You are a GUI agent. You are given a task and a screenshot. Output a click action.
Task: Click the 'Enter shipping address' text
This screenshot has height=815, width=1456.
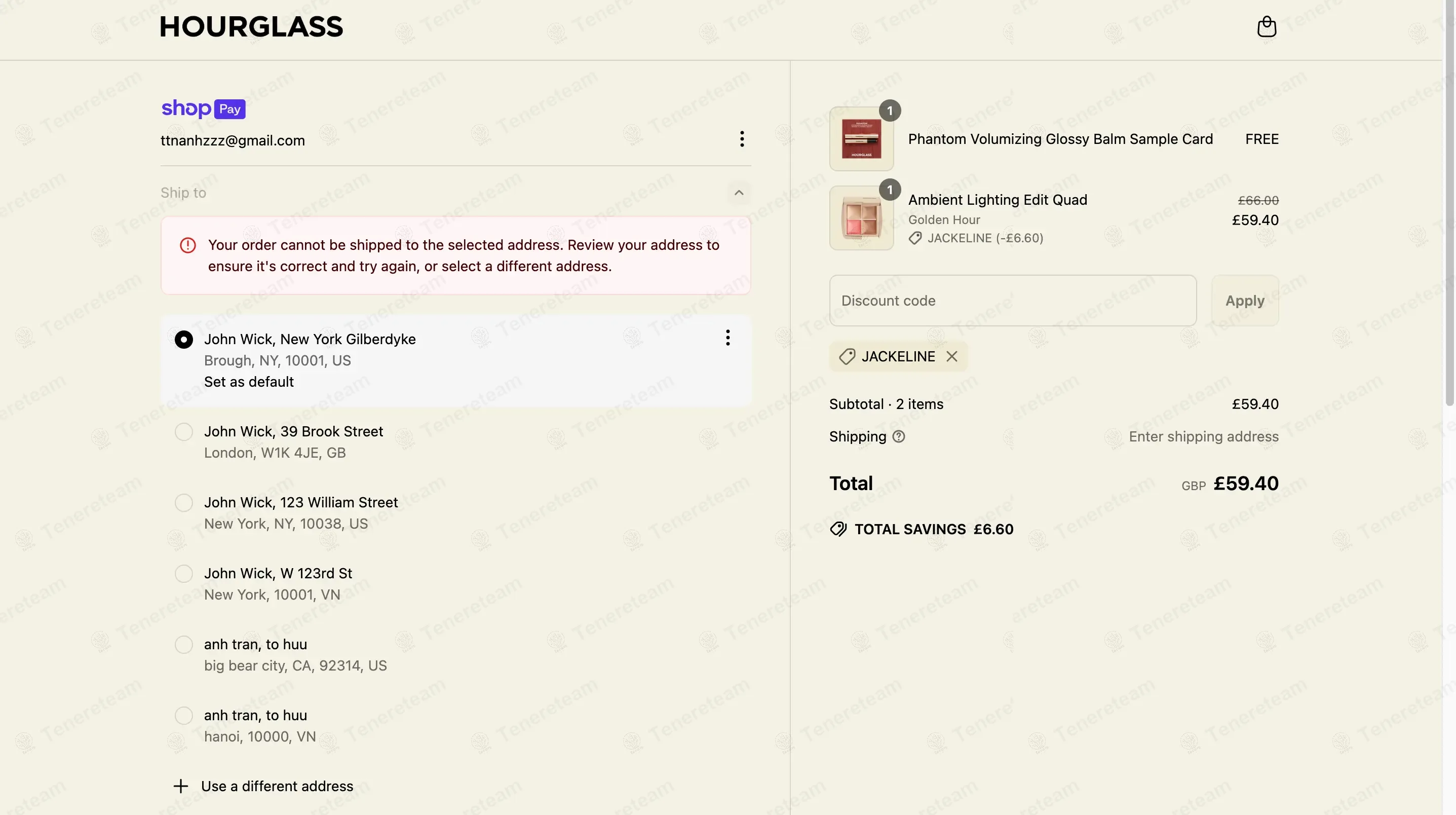click(1203, 436)
